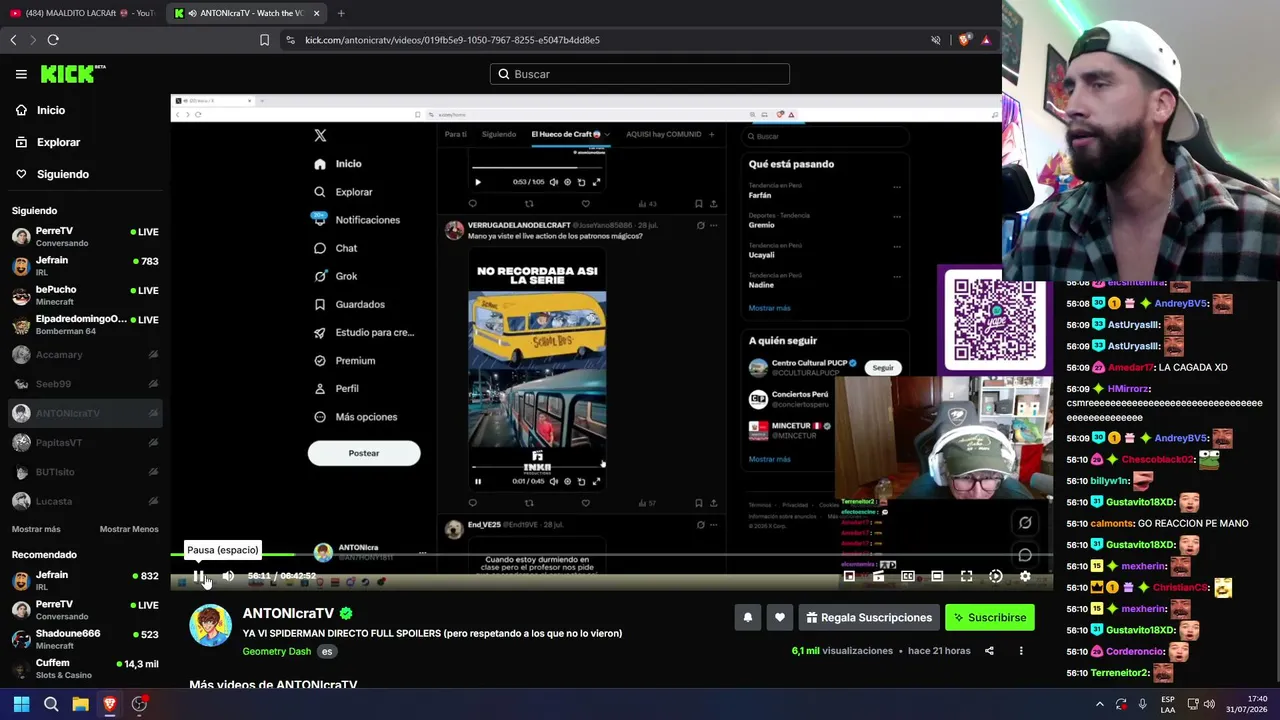Toggle closed captions in the player
Image resolution: width=1280 pixels, height=720 pixels.
908,576
